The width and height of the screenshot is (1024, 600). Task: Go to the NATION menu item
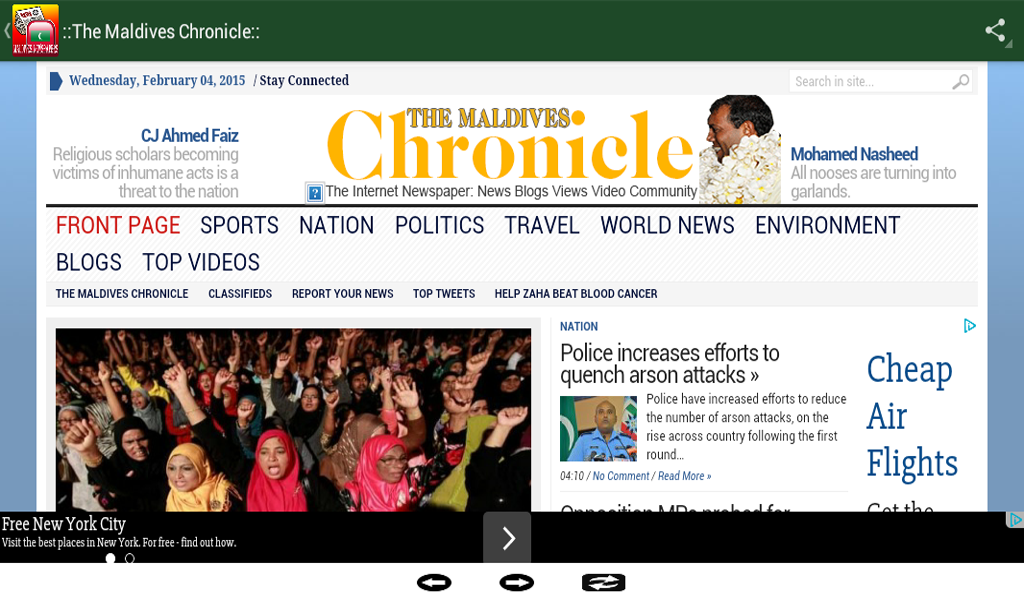click(x=336, y=225)
